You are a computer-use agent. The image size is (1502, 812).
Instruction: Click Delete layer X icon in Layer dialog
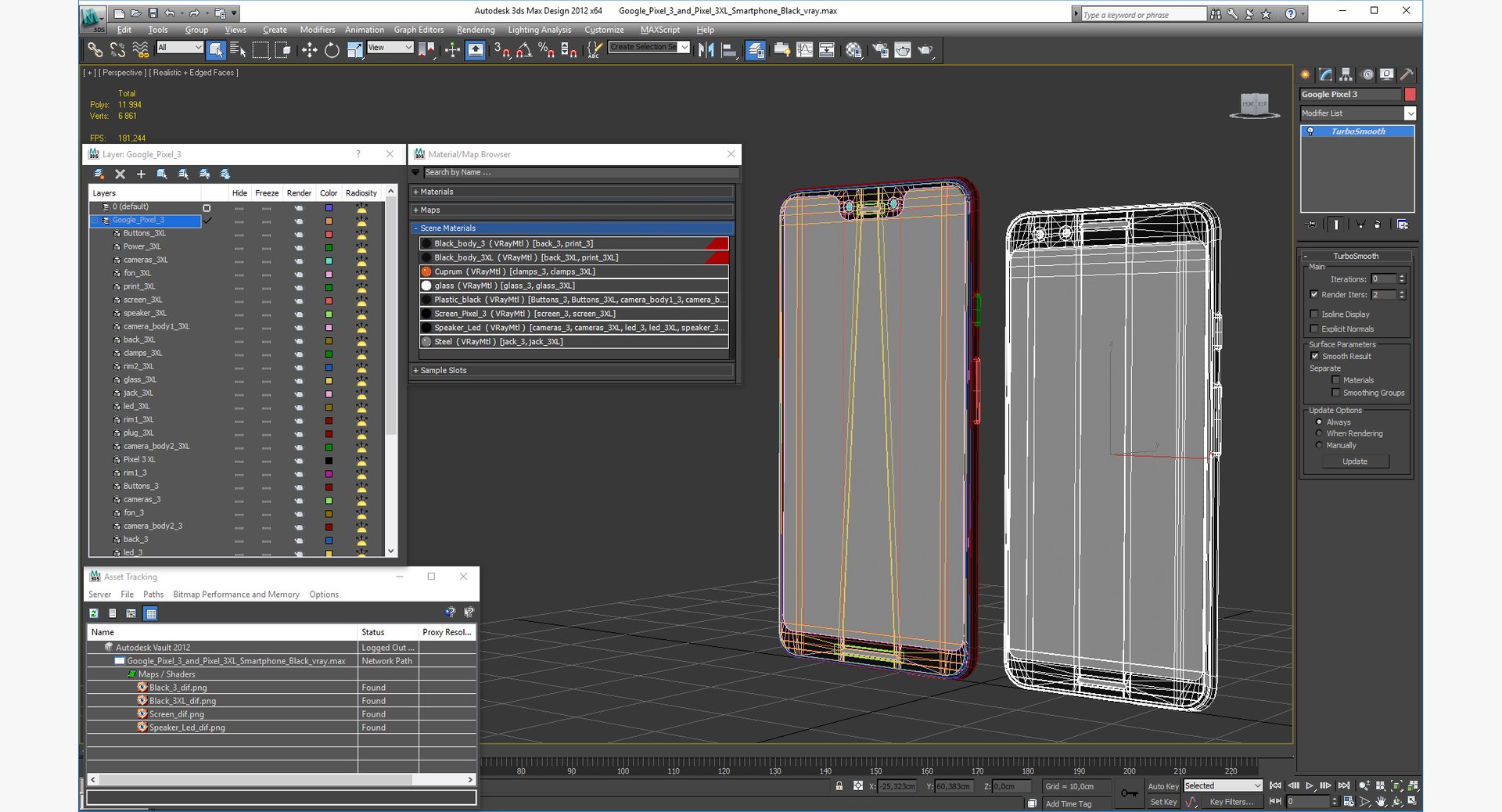pos(120,174)
